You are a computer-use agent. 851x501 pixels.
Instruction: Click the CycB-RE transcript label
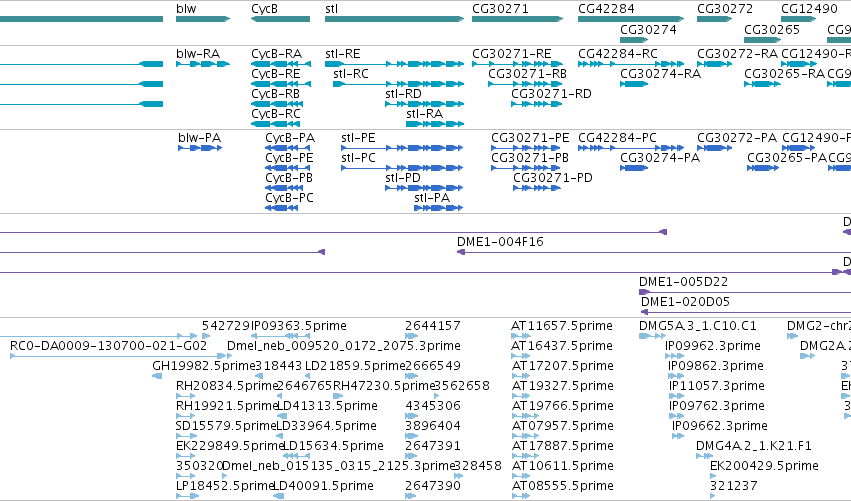[x=276, y=74]
